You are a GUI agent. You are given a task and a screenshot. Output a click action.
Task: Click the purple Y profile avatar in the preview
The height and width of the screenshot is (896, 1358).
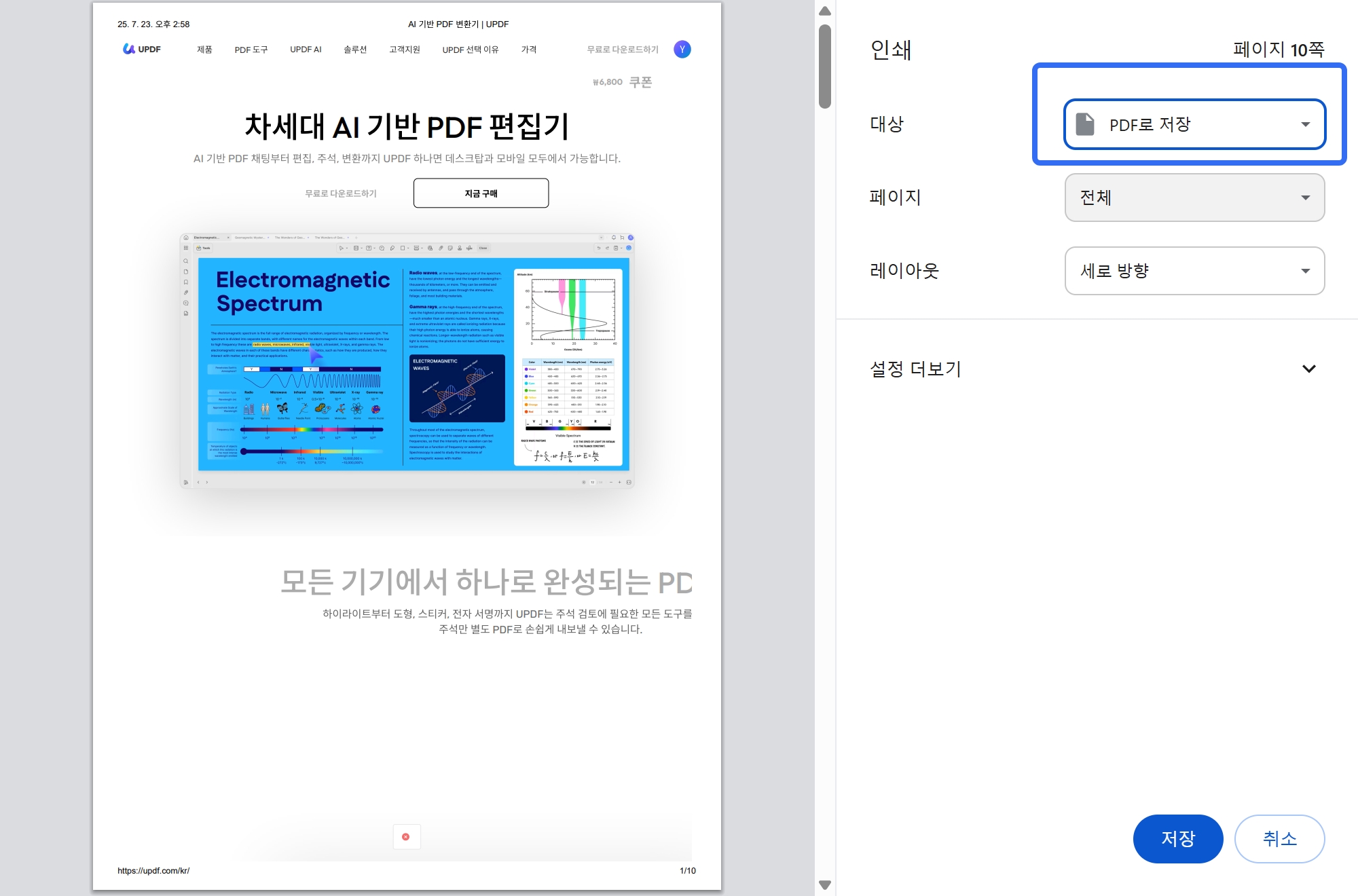click(682, 49)
